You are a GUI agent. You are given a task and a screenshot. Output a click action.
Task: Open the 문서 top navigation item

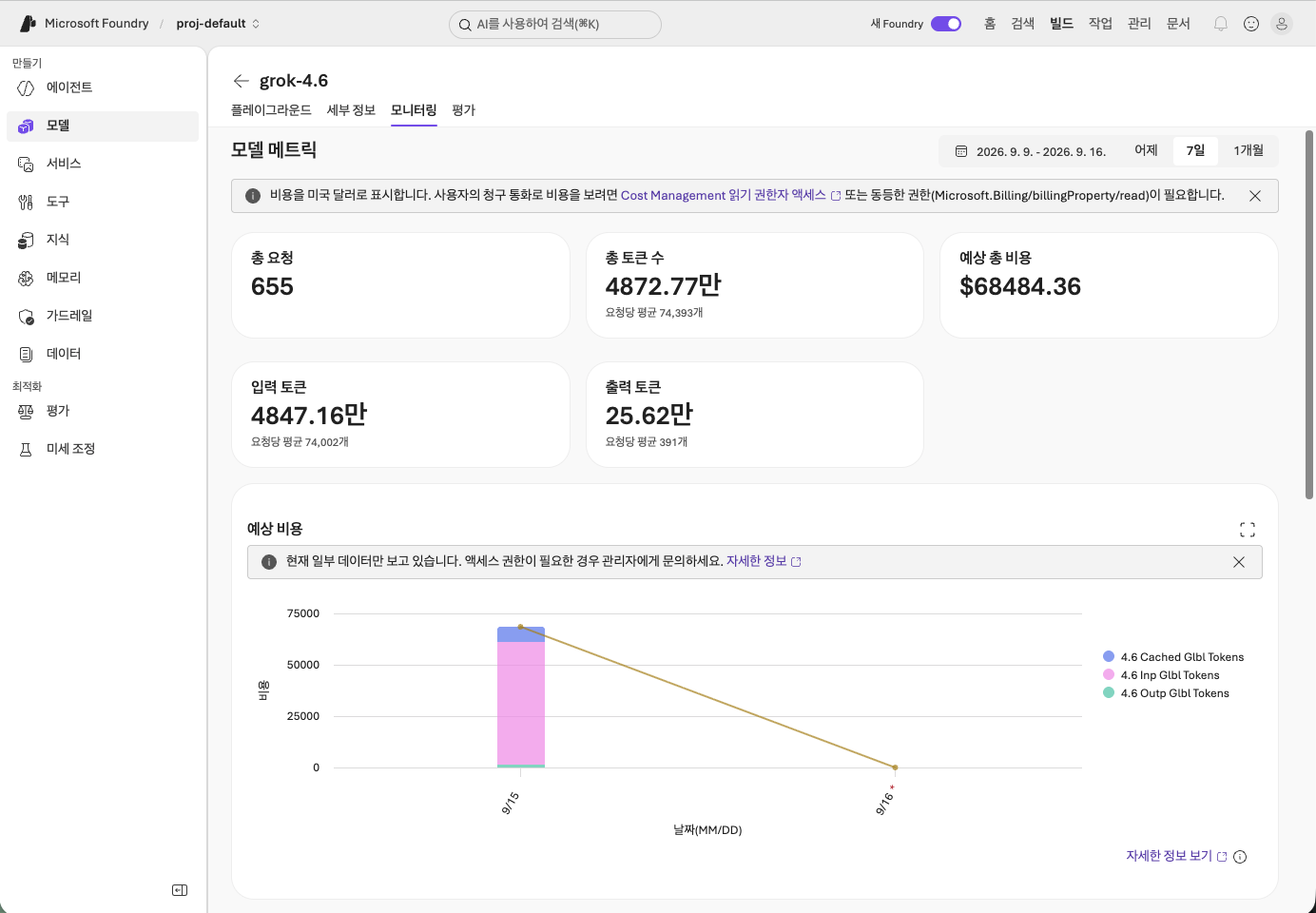coord(1178,24)
